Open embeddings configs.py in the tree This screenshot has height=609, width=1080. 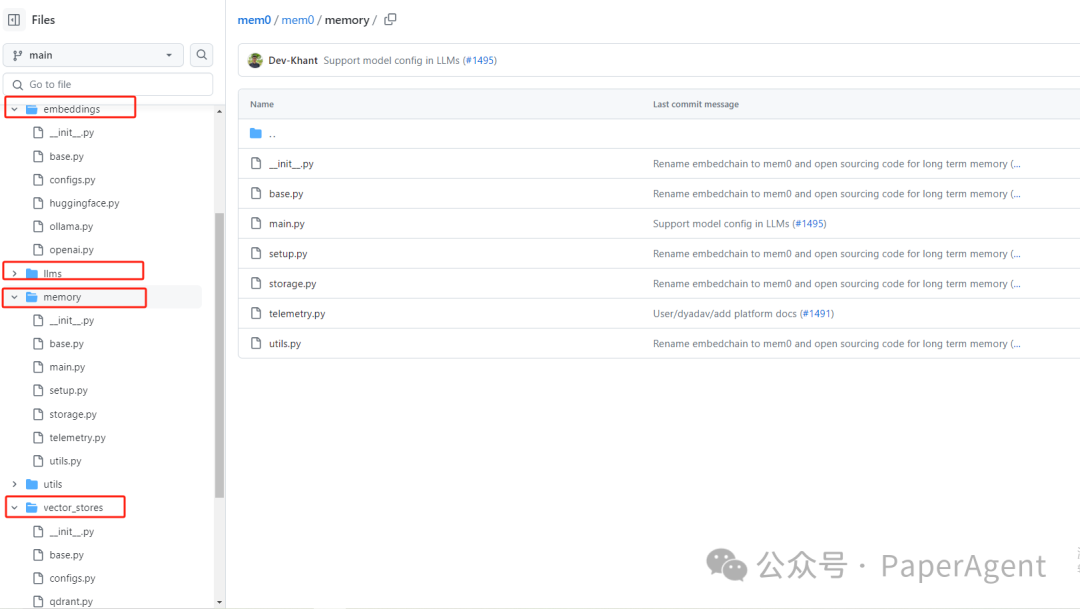coord(72,180)
